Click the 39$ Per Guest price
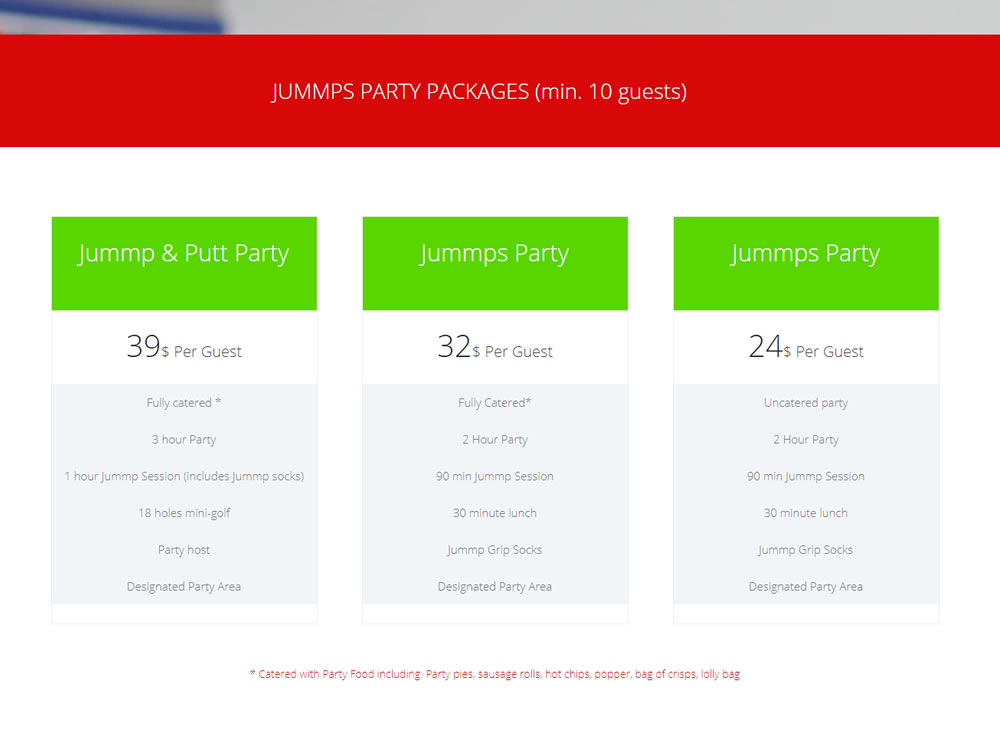Screen dimensions: 1000x750 184,348
